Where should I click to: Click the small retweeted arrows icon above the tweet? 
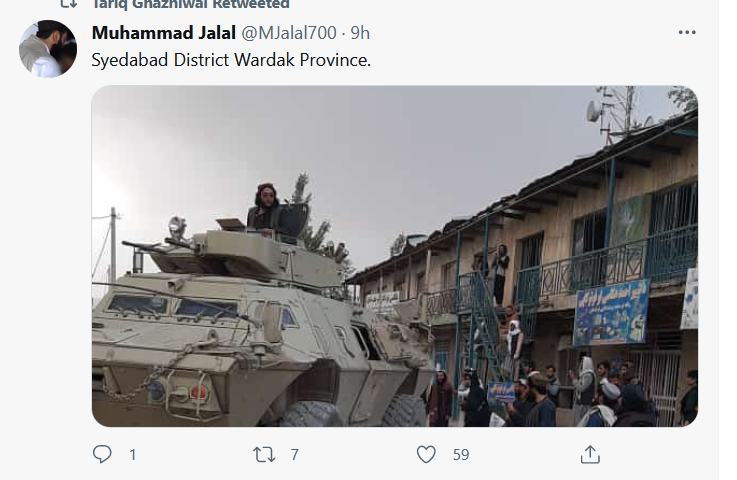(x=69, y=4)
